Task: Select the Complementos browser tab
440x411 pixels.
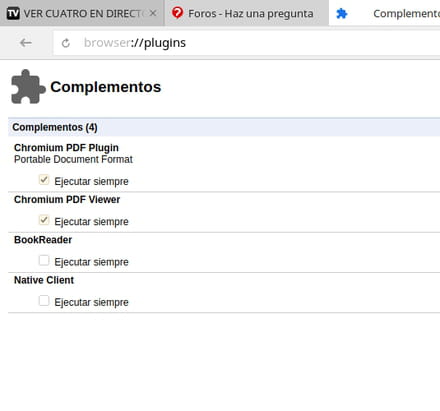Action: tap(384, 13)
